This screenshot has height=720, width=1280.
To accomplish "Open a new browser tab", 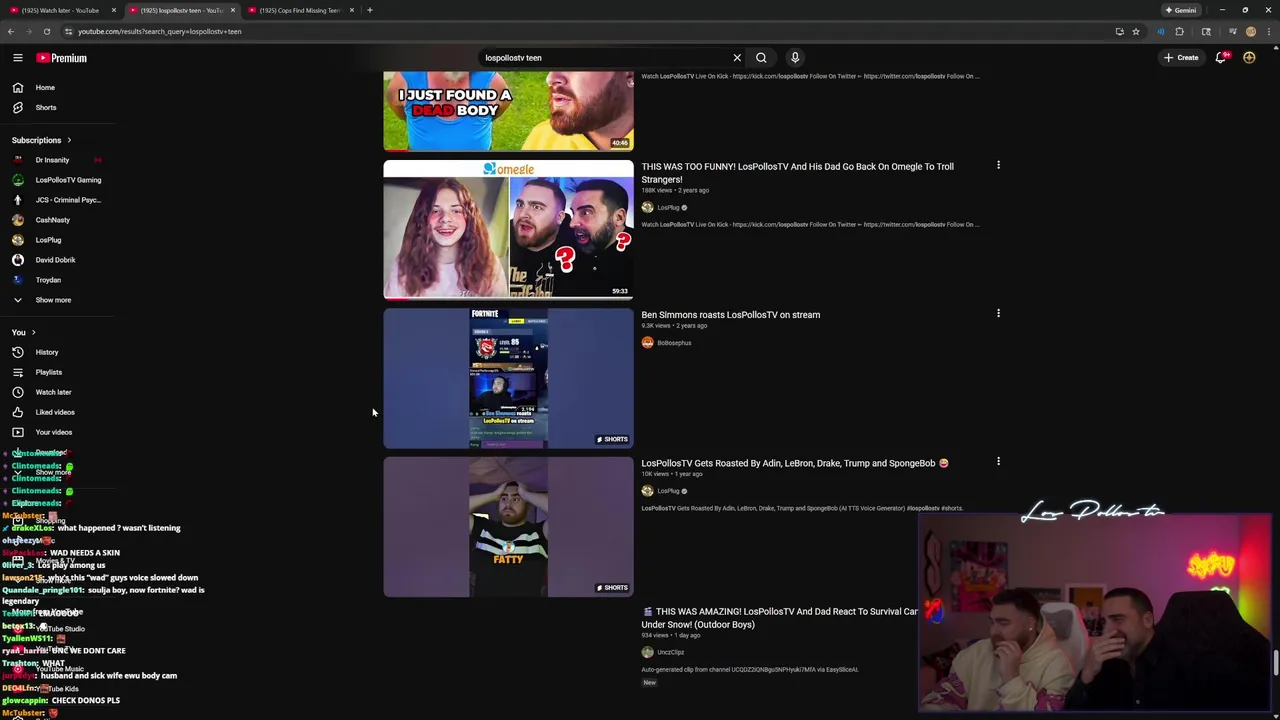I will coord(370,10).
